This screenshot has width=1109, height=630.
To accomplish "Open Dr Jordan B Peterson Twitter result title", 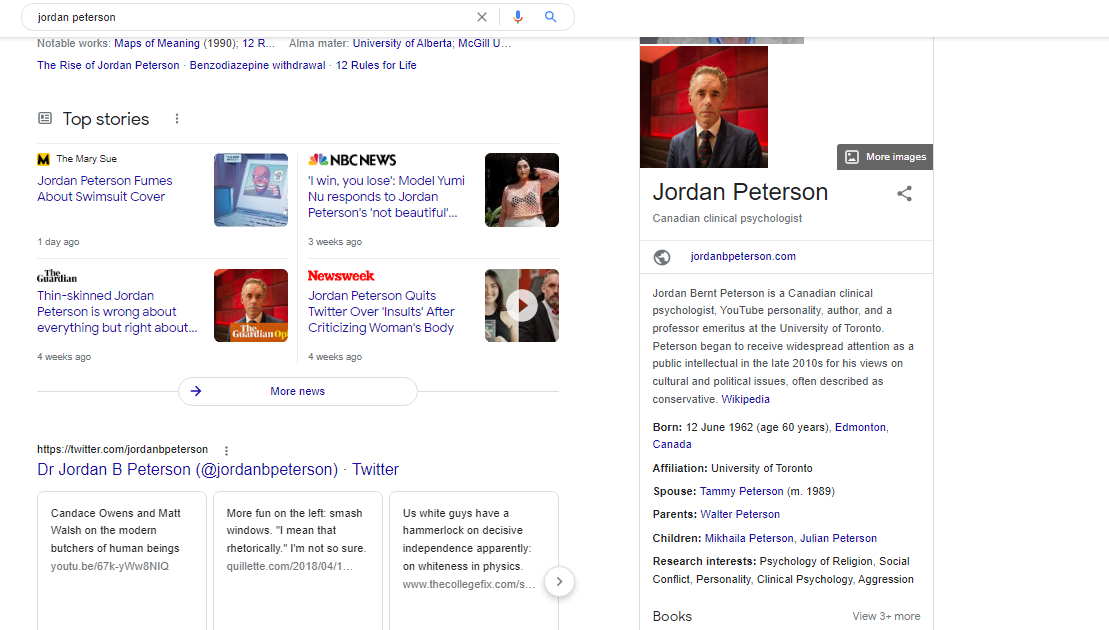I will tap(218, 469).
